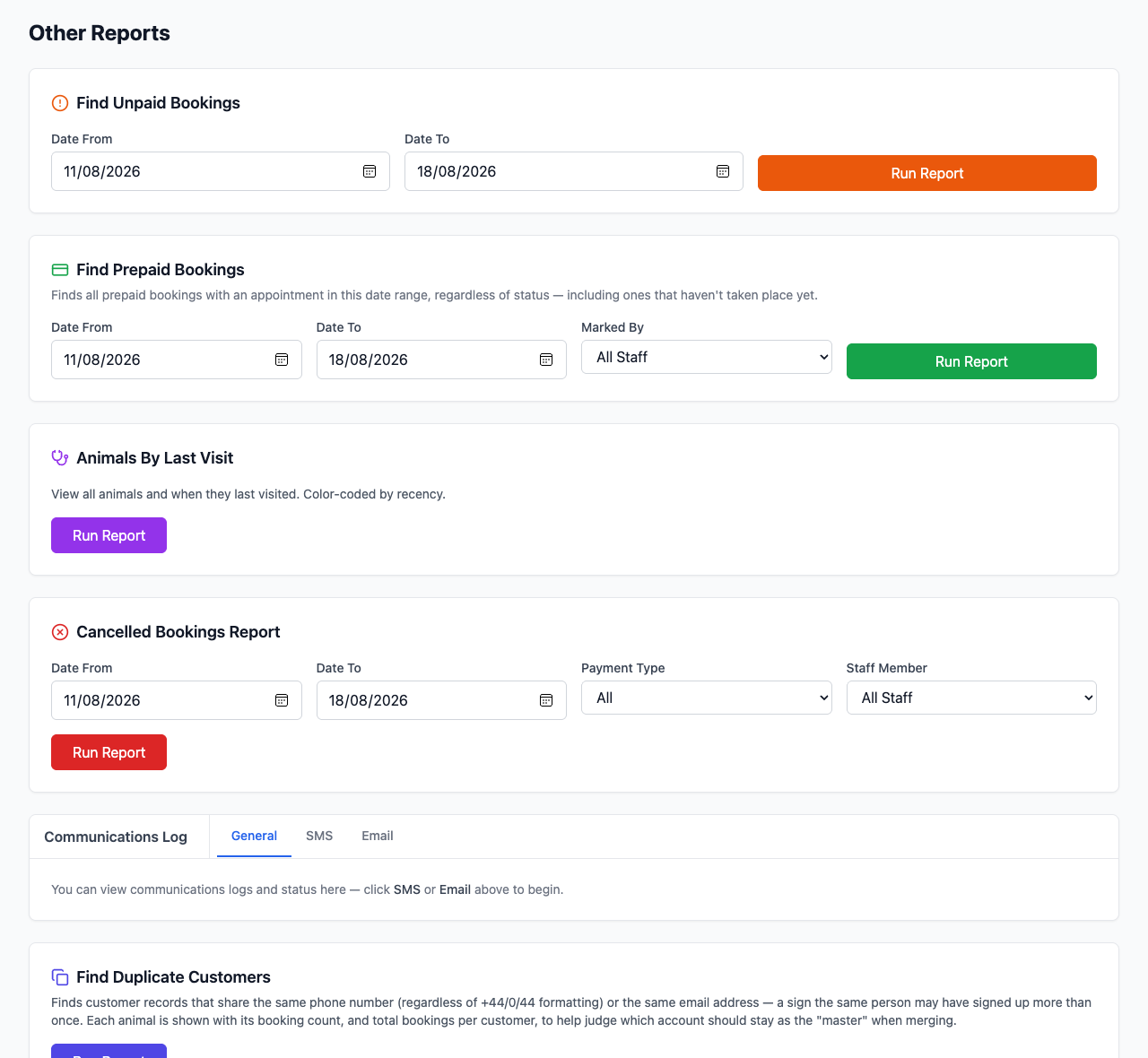Switch to the General communications tab
The width and height of the screenshot is (1148, 1058).
(254, 836)
